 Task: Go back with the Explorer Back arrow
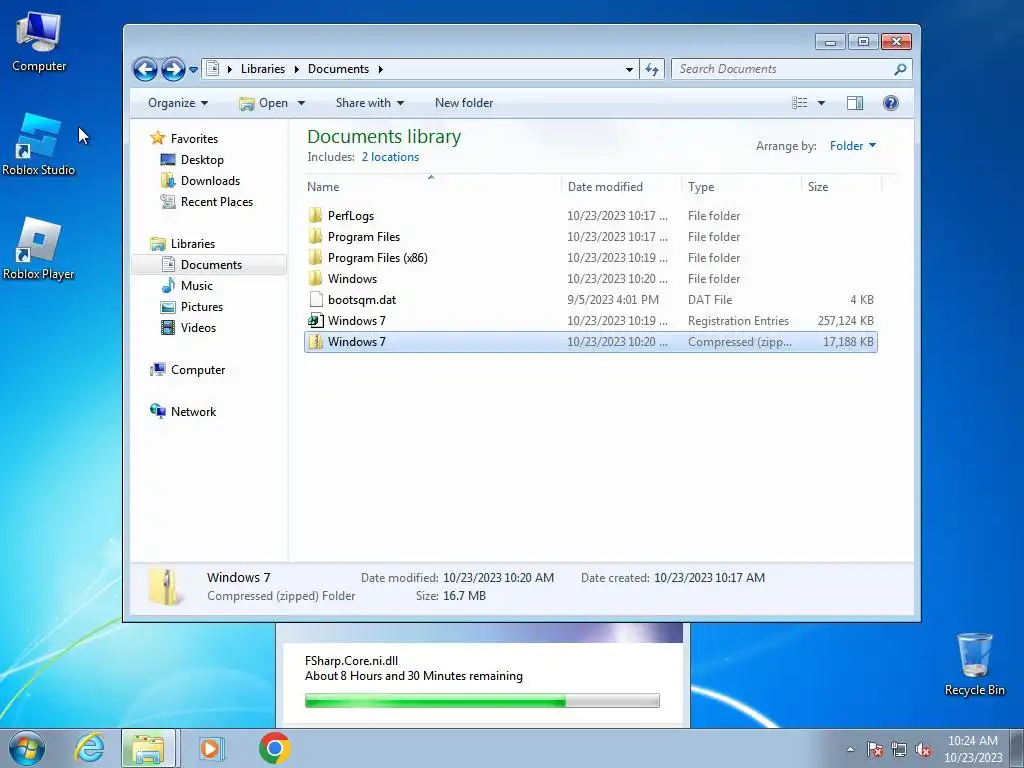point(145,69)
